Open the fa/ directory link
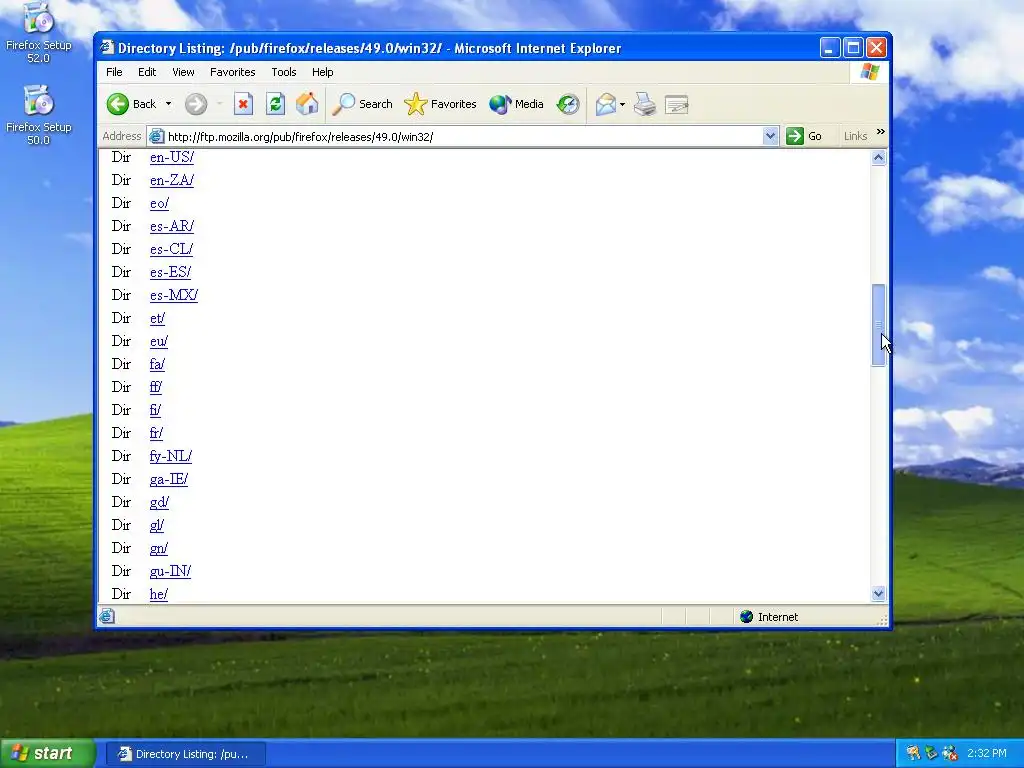 pyautogui.click(x=157, y=364)
